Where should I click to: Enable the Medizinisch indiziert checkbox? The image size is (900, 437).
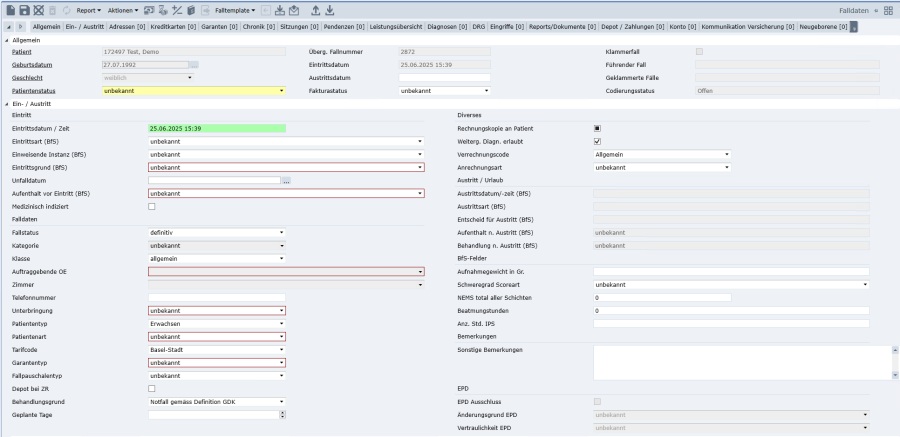[152, 206]
